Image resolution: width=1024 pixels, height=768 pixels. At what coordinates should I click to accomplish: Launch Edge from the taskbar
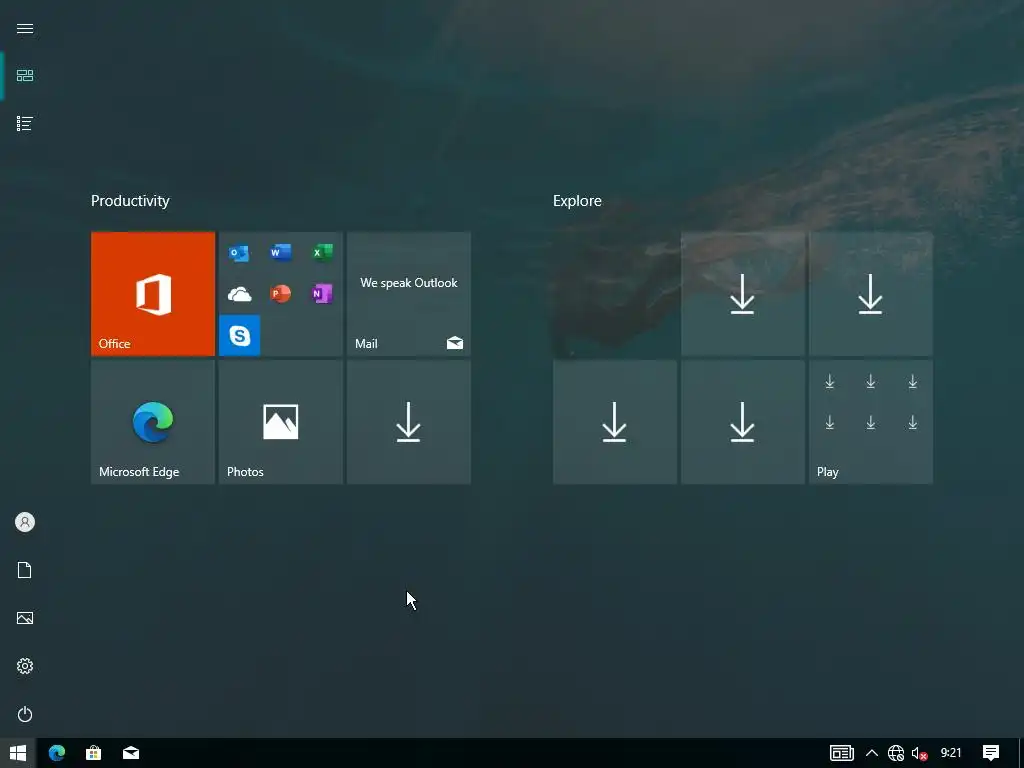point(57,753)
